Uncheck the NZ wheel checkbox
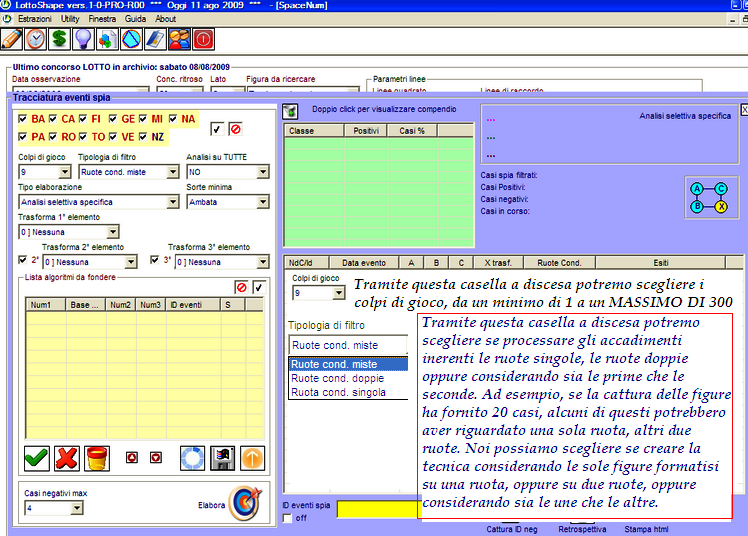 (x=143, y=136)
